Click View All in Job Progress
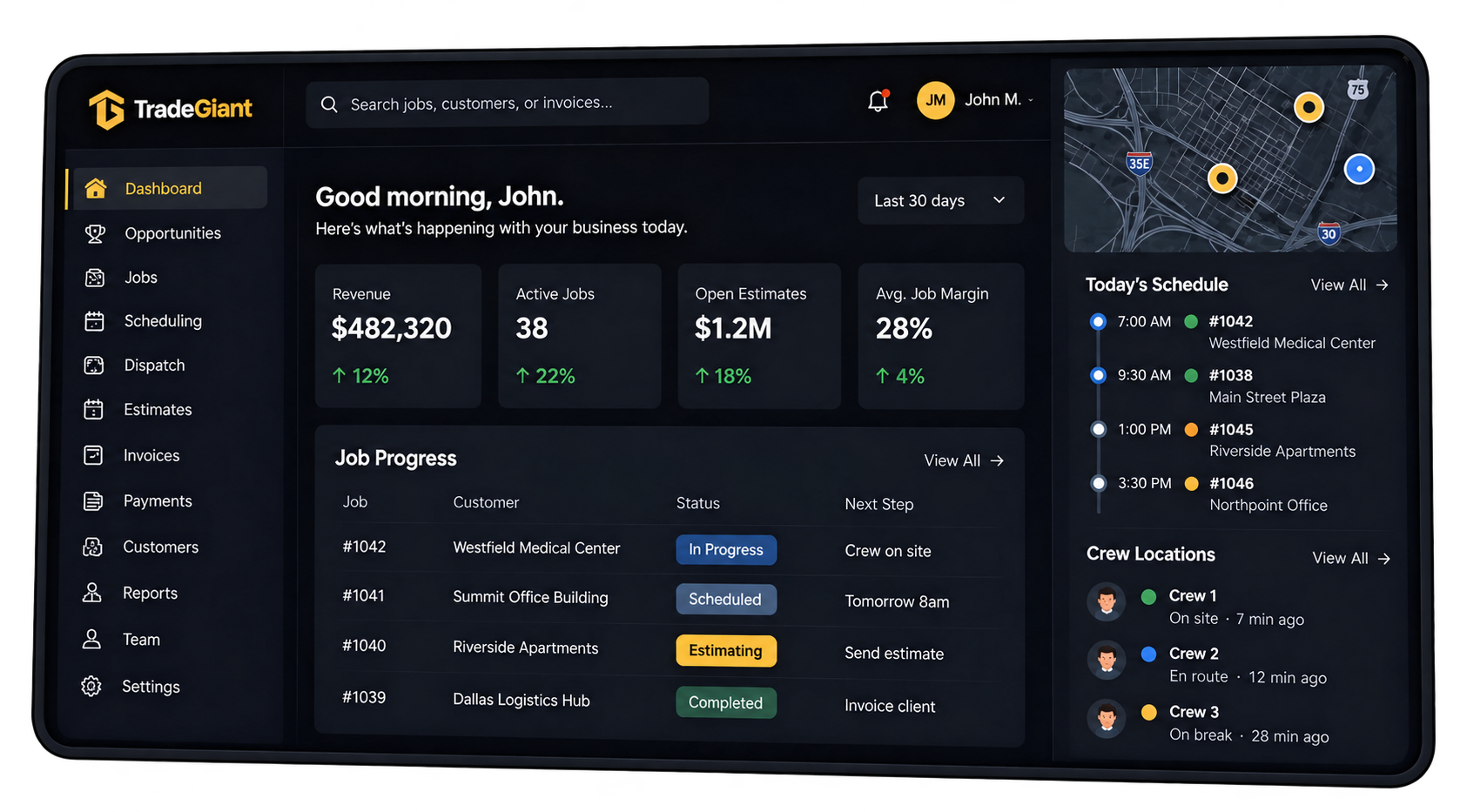Screen dimensions: 1467x812 (964, 460)
